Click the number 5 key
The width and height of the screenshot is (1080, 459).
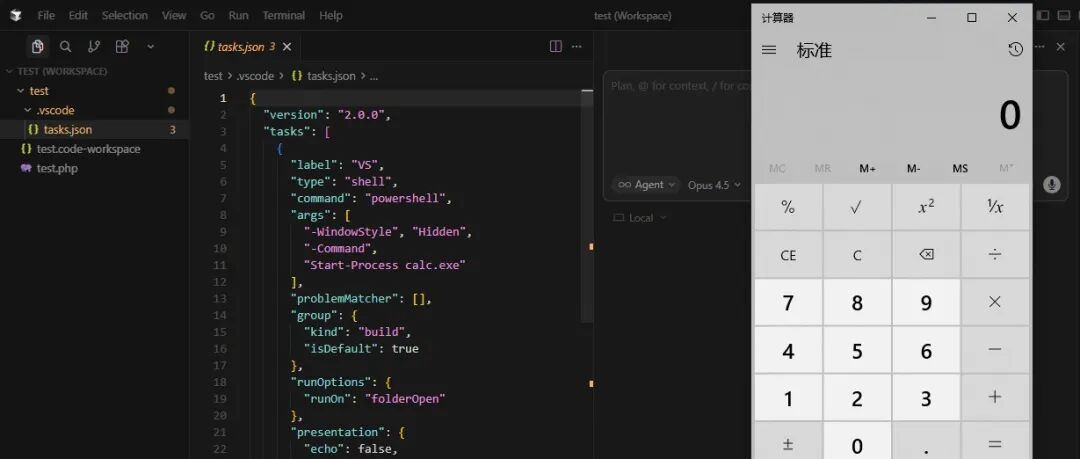click(x=857, y=350)
